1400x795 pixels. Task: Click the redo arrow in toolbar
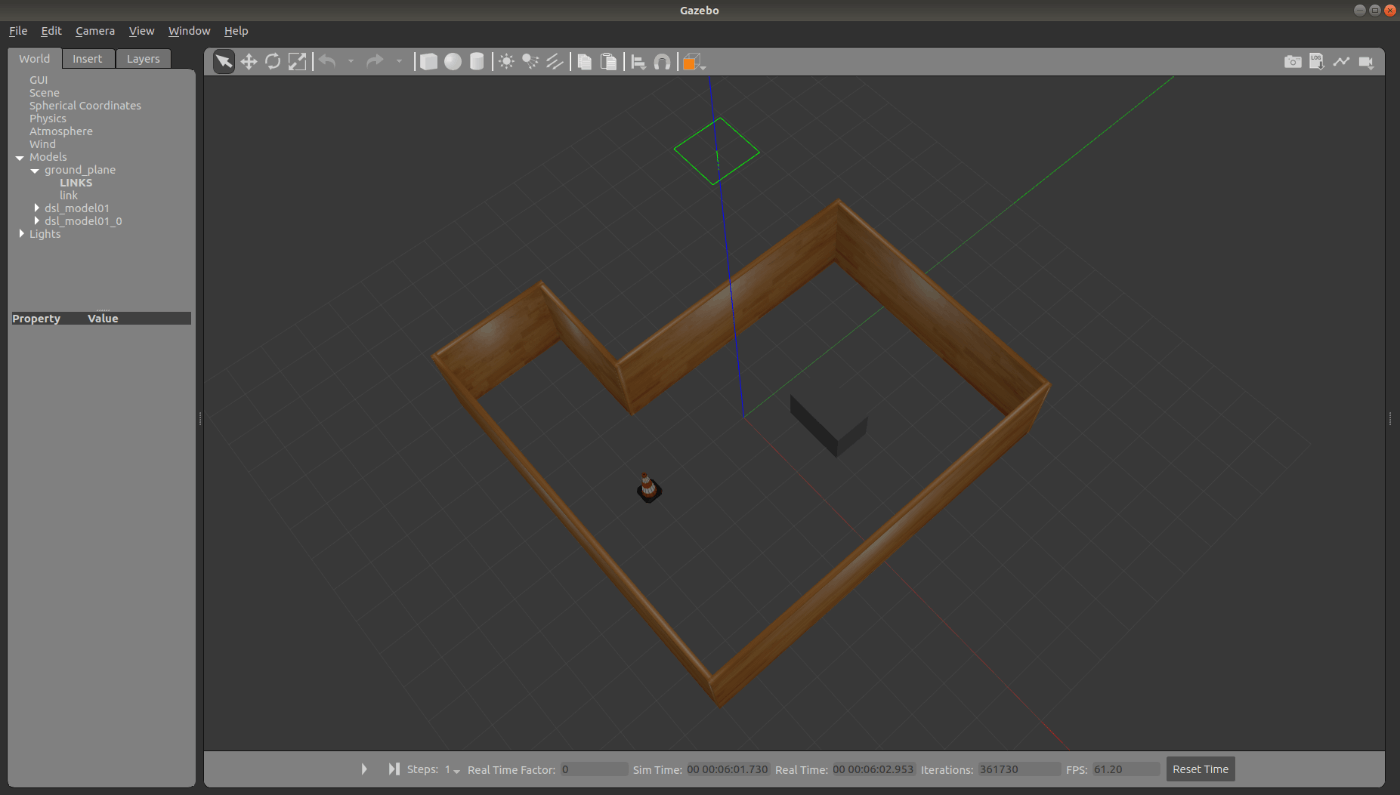click(x=375, y=62)
